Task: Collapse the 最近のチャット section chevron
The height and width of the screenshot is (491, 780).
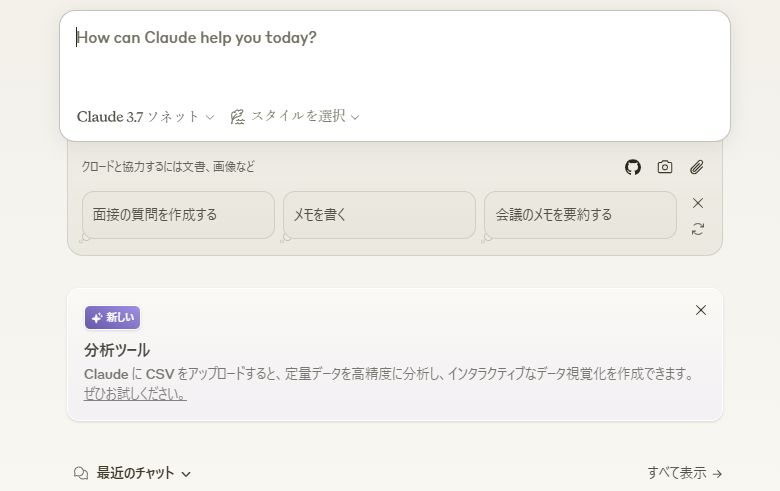Action: [186, 474]
